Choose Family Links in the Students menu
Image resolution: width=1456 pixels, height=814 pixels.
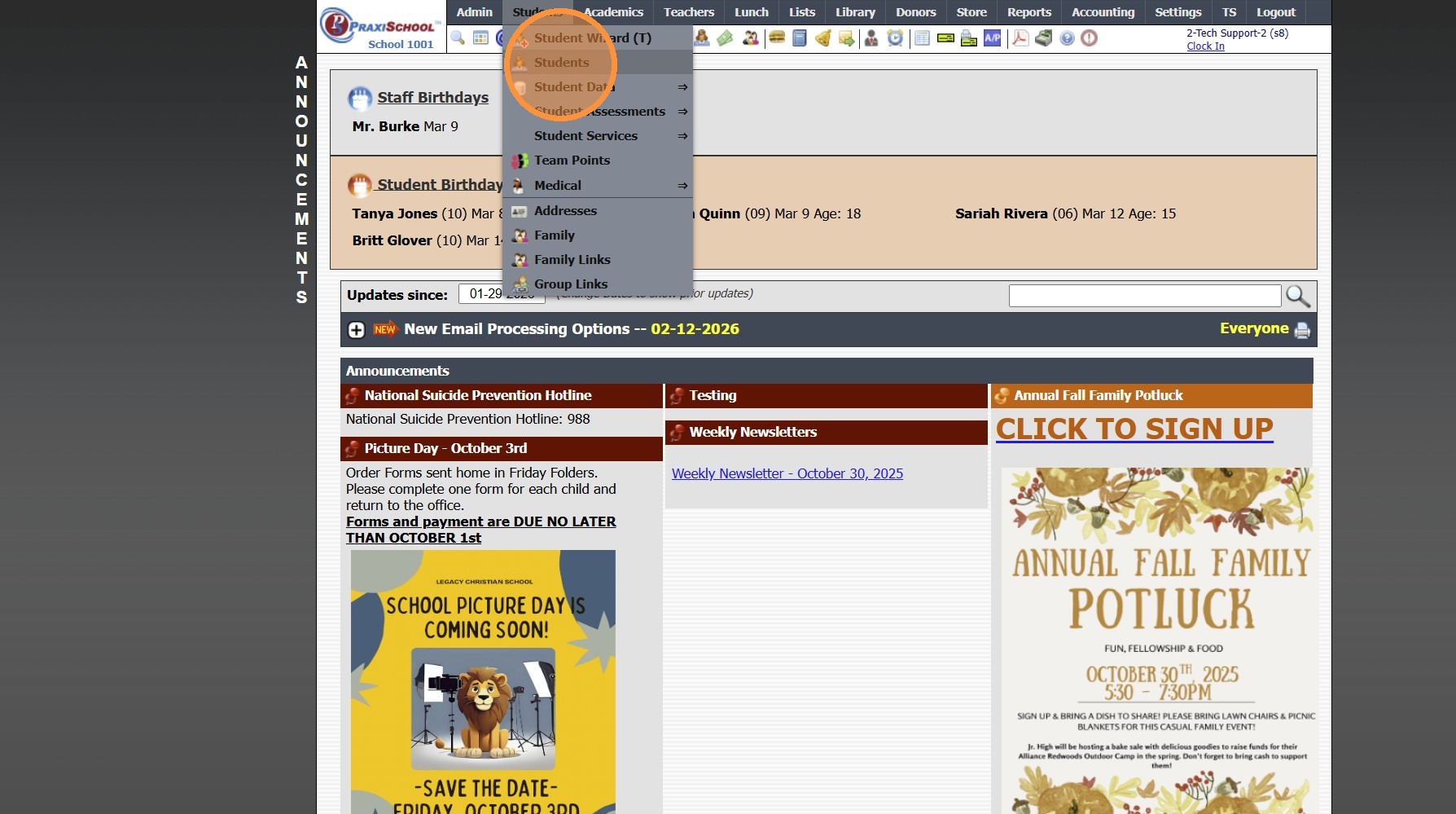point(598,260)
